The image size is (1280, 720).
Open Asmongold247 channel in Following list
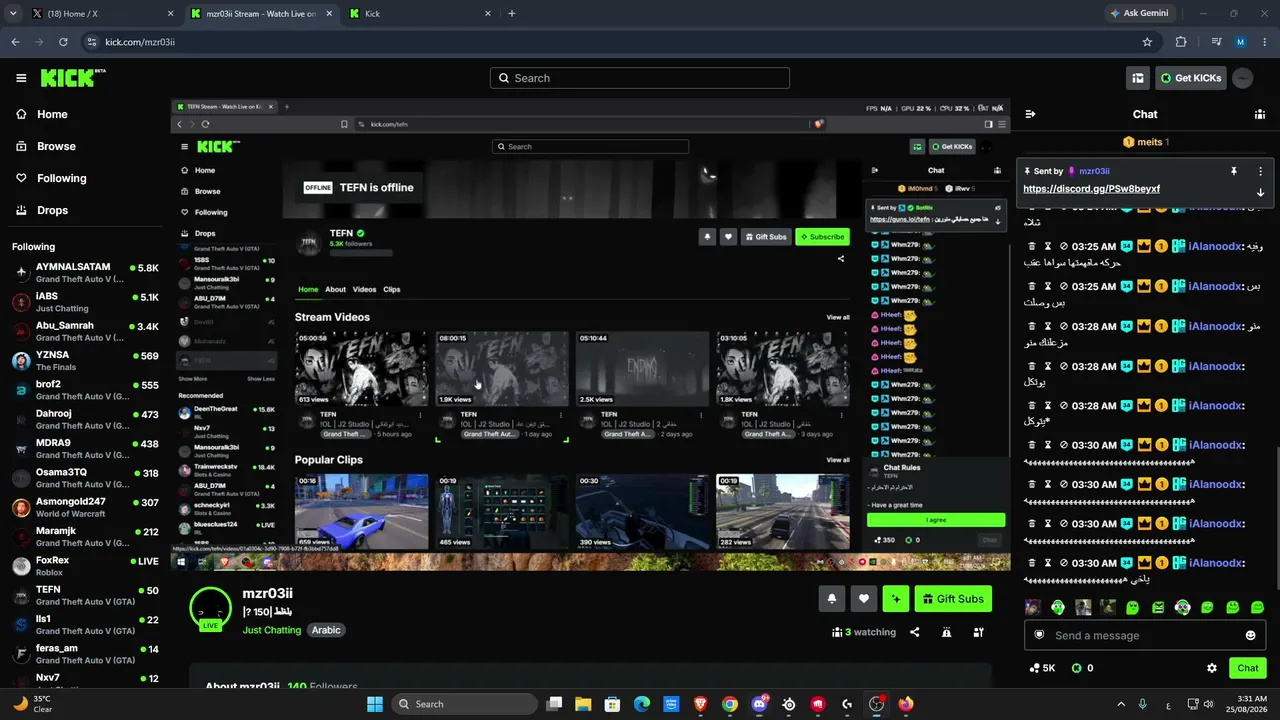(x=85, y=507)
